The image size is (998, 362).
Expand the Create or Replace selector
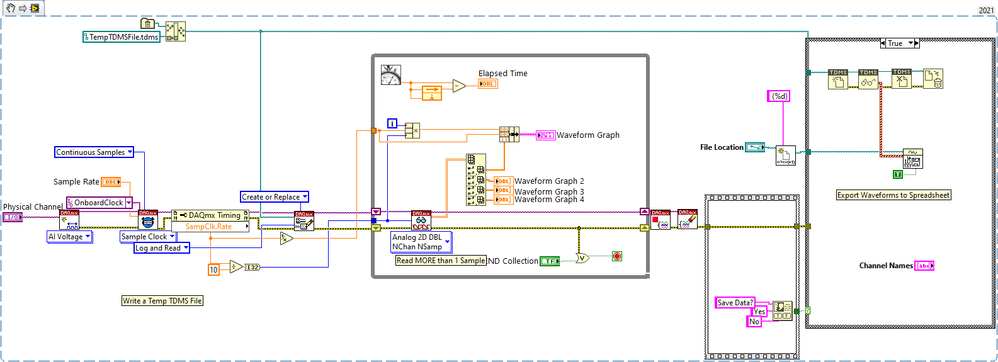click(x=274, y=197)
